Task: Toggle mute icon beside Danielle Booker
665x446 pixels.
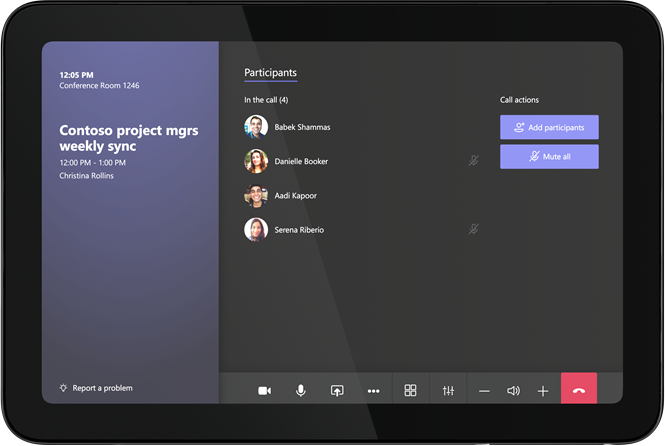Action: pyautogui.click(x=473, y=160)
